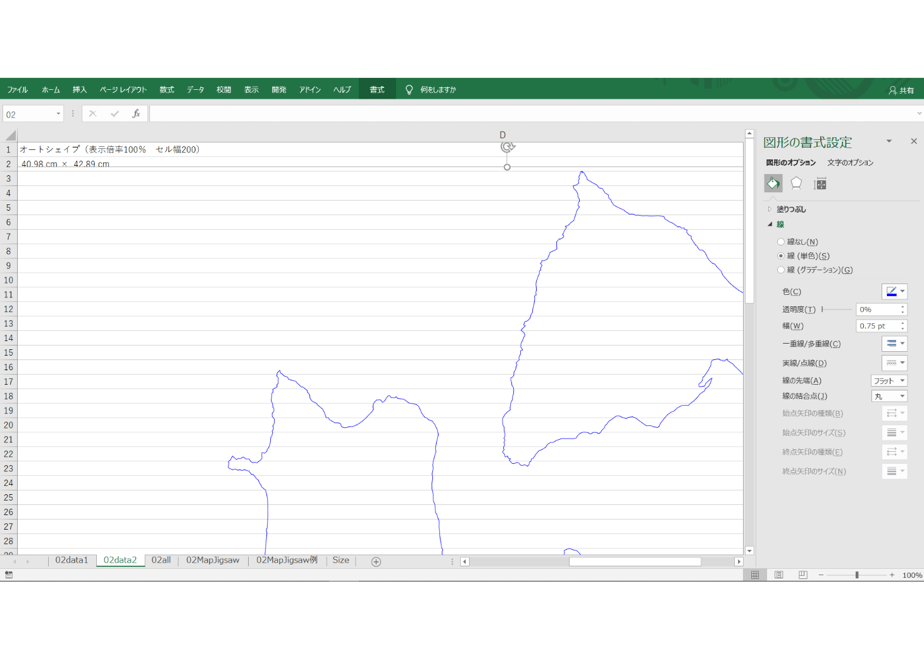Close the Format Shape pane
Screen dimensions: 924x660
[x=913, y=141]
